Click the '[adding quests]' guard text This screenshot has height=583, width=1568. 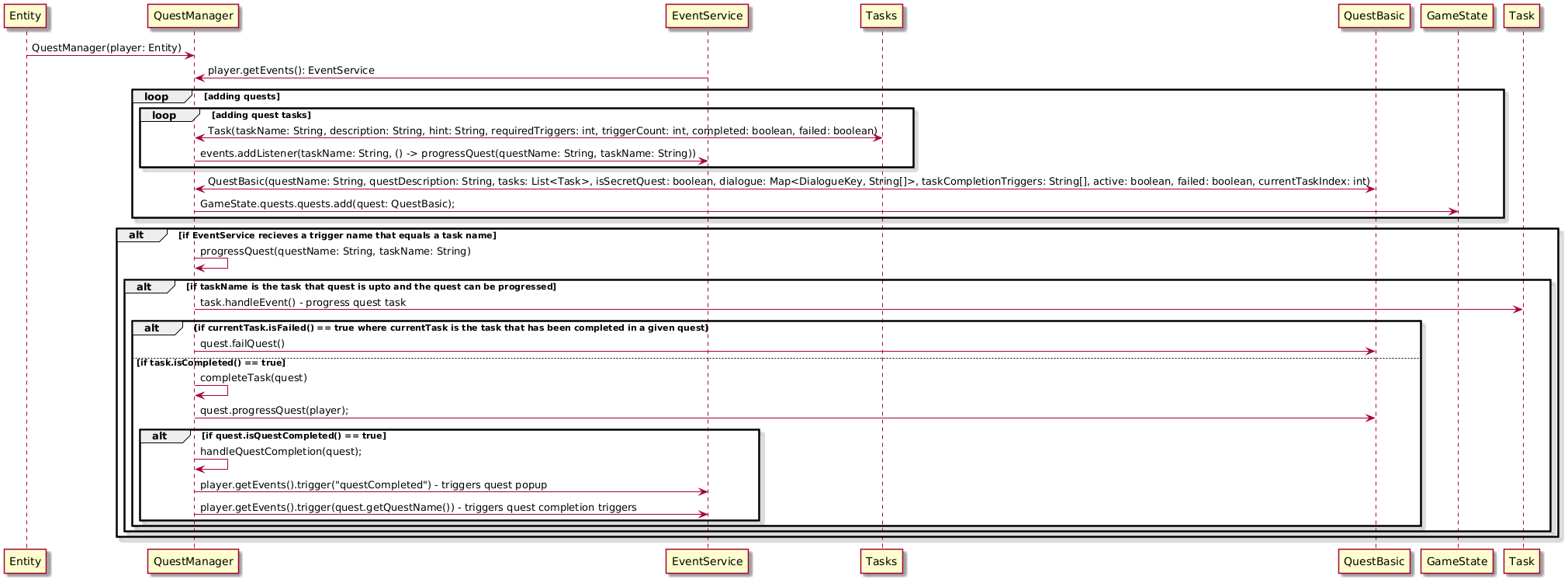pos(241,97)
